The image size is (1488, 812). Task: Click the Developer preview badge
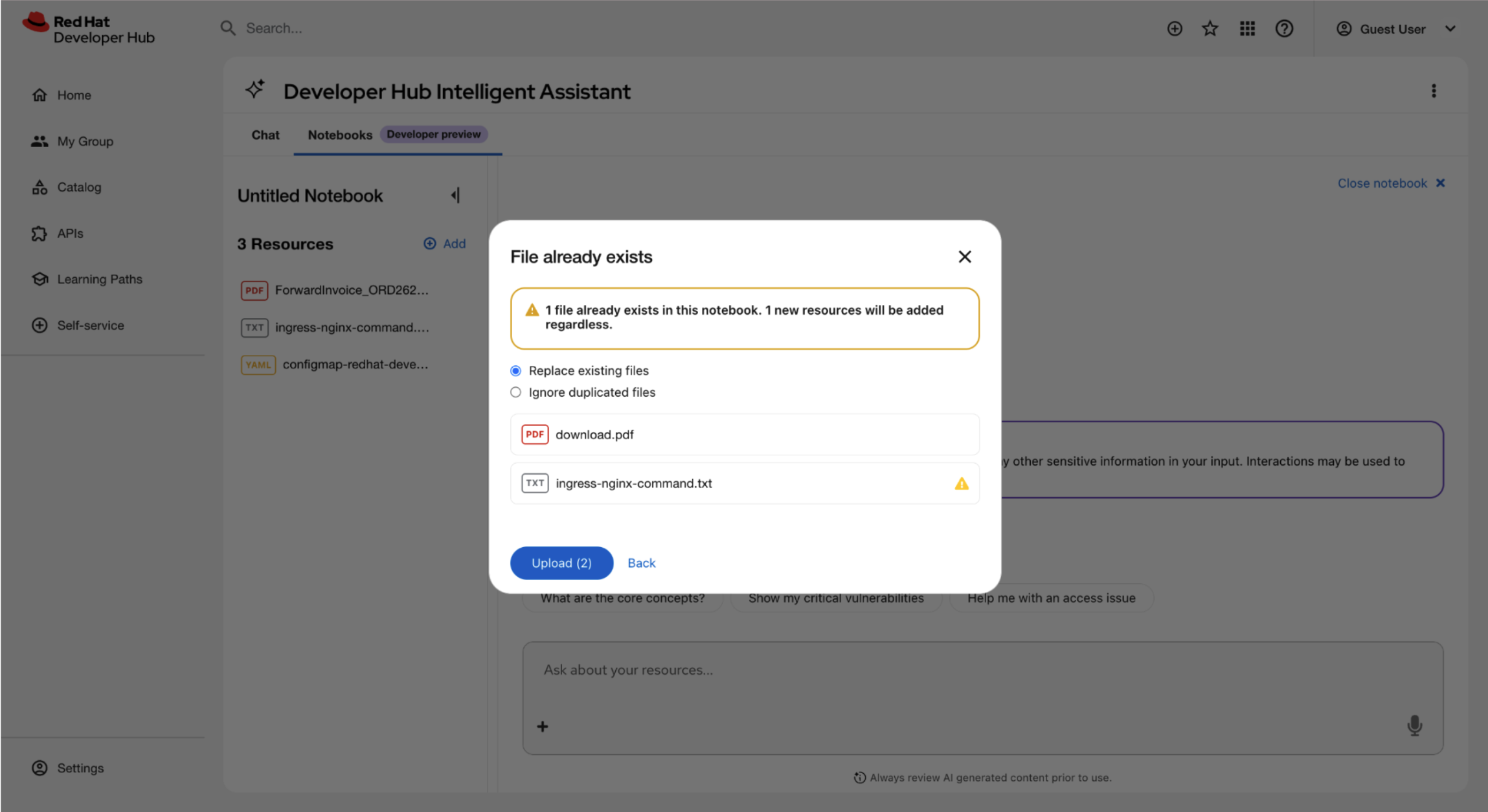click(x=434, y=134)
